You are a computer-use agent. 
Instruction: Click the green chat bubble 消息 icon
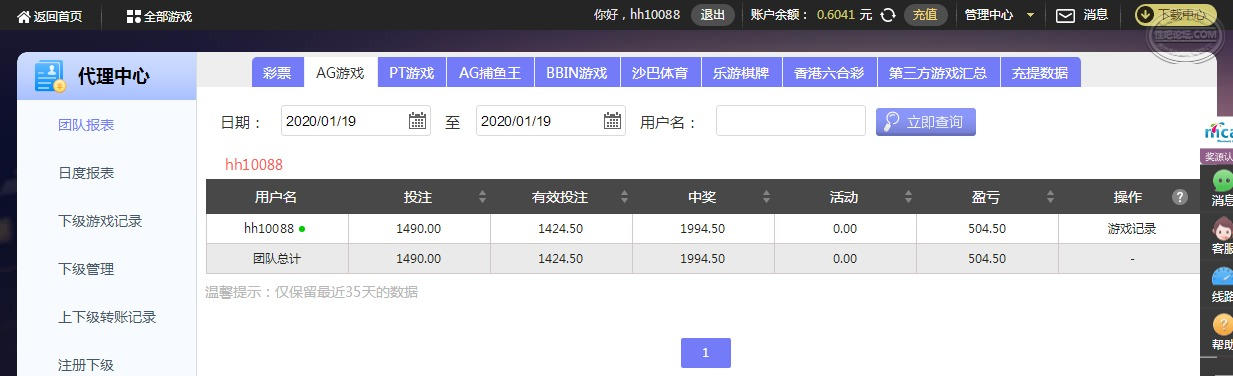[1222, 181]
